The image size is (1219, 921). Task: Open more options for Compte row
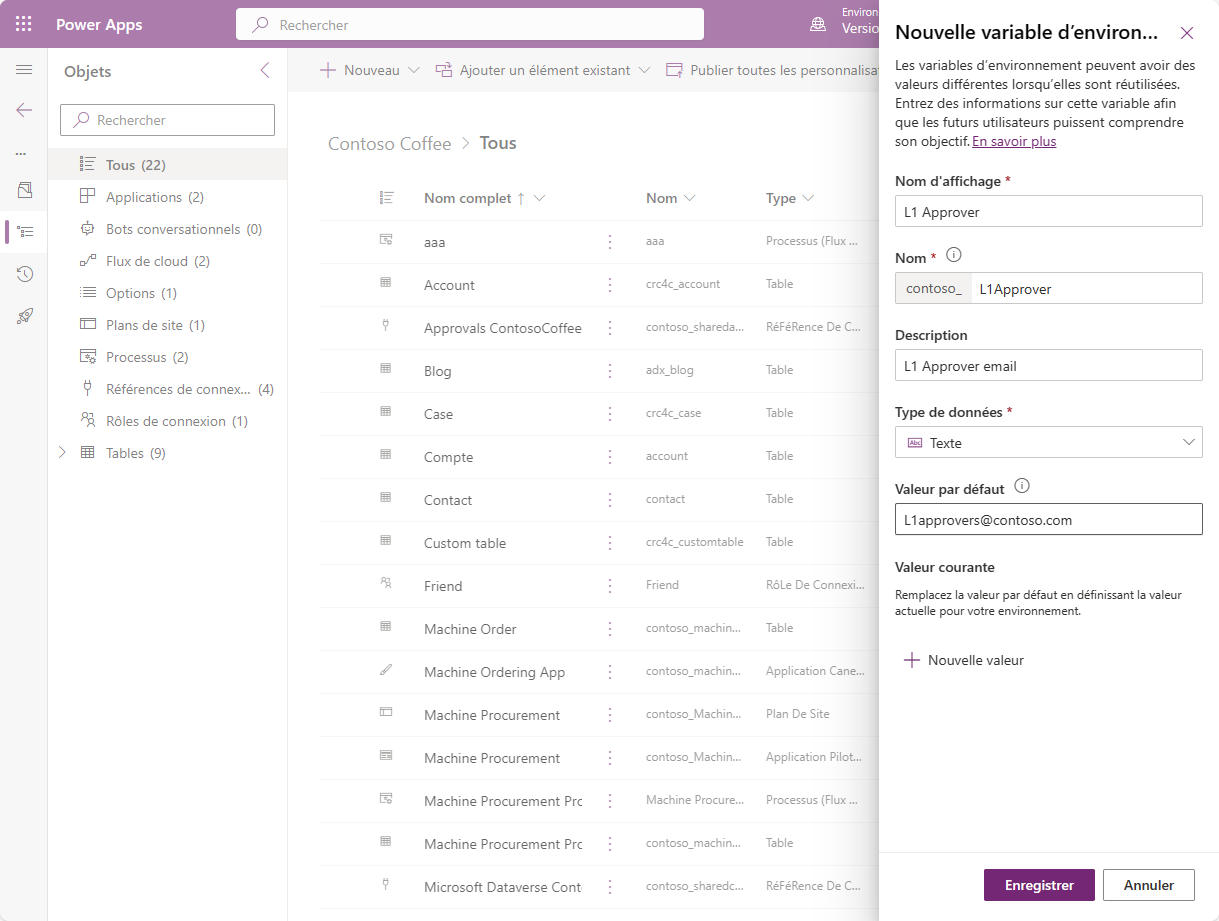point(610,457)
